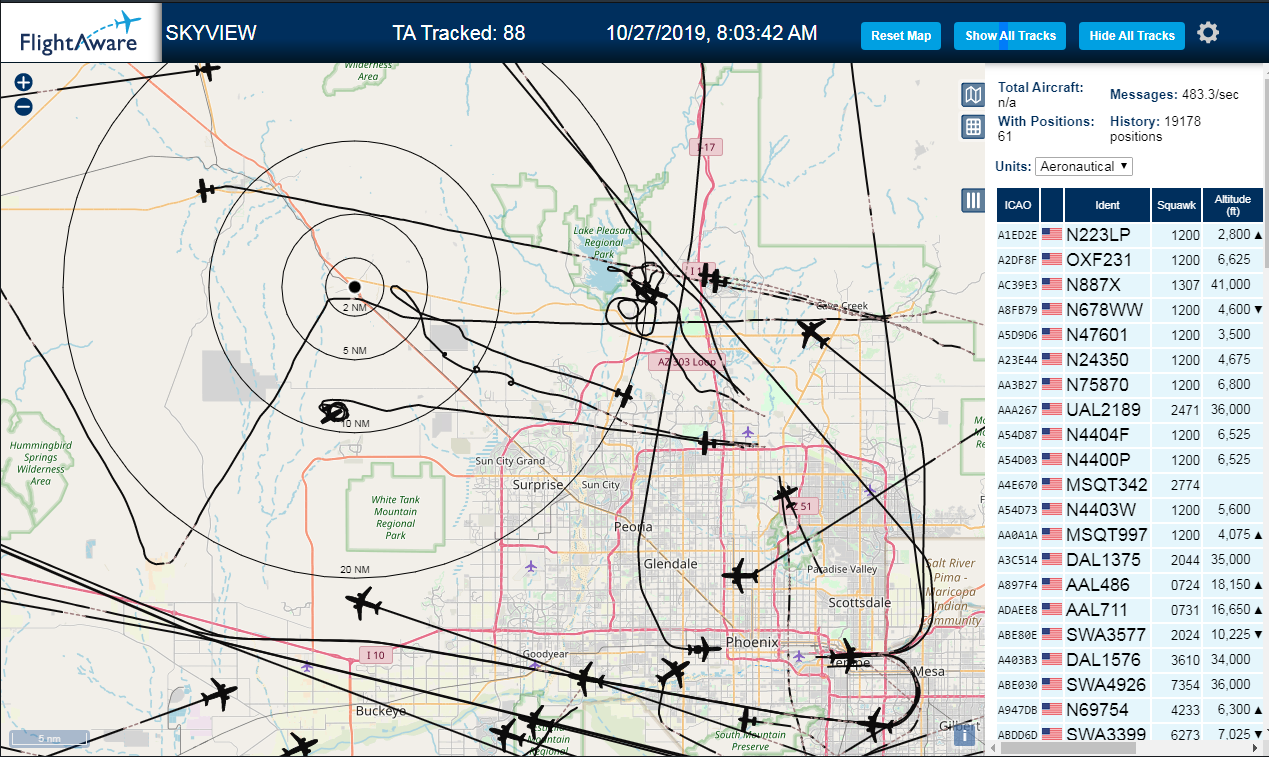Select the aircraft icon left of Phoenix label

[704, 649]
